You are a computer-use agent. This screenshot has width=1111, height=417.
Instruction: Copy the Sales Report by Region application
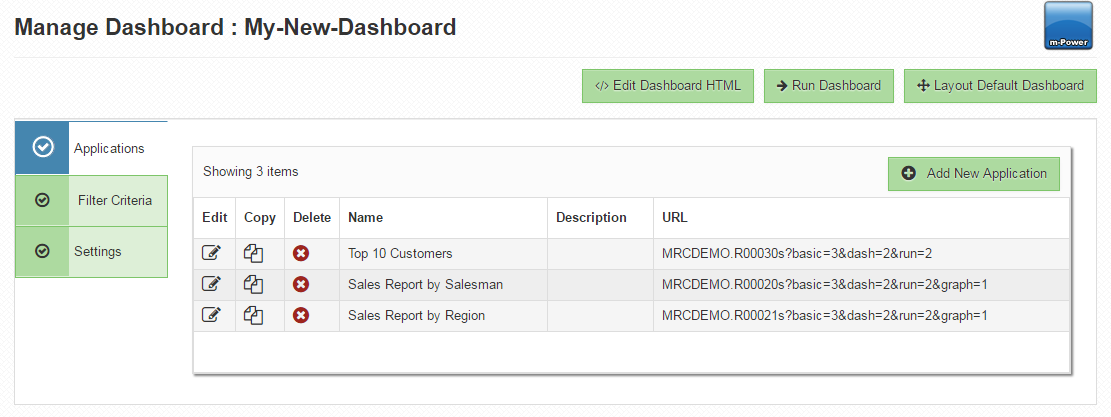tap(254, 315)
